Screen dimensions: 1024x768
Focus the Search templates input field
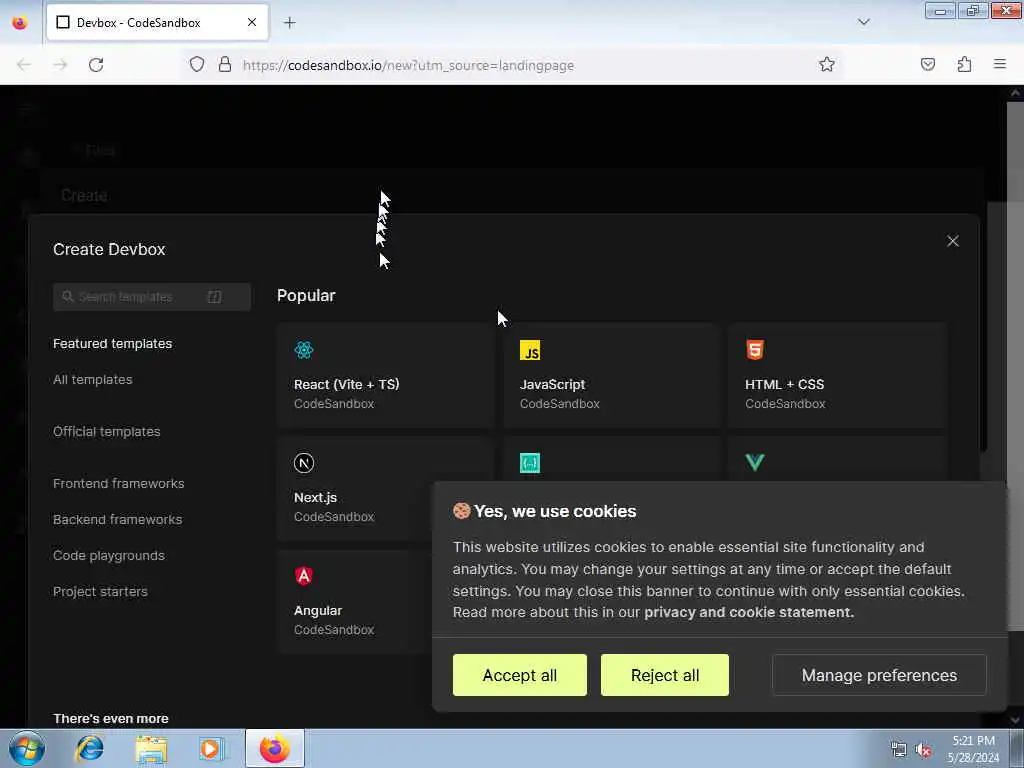point(152,296)
